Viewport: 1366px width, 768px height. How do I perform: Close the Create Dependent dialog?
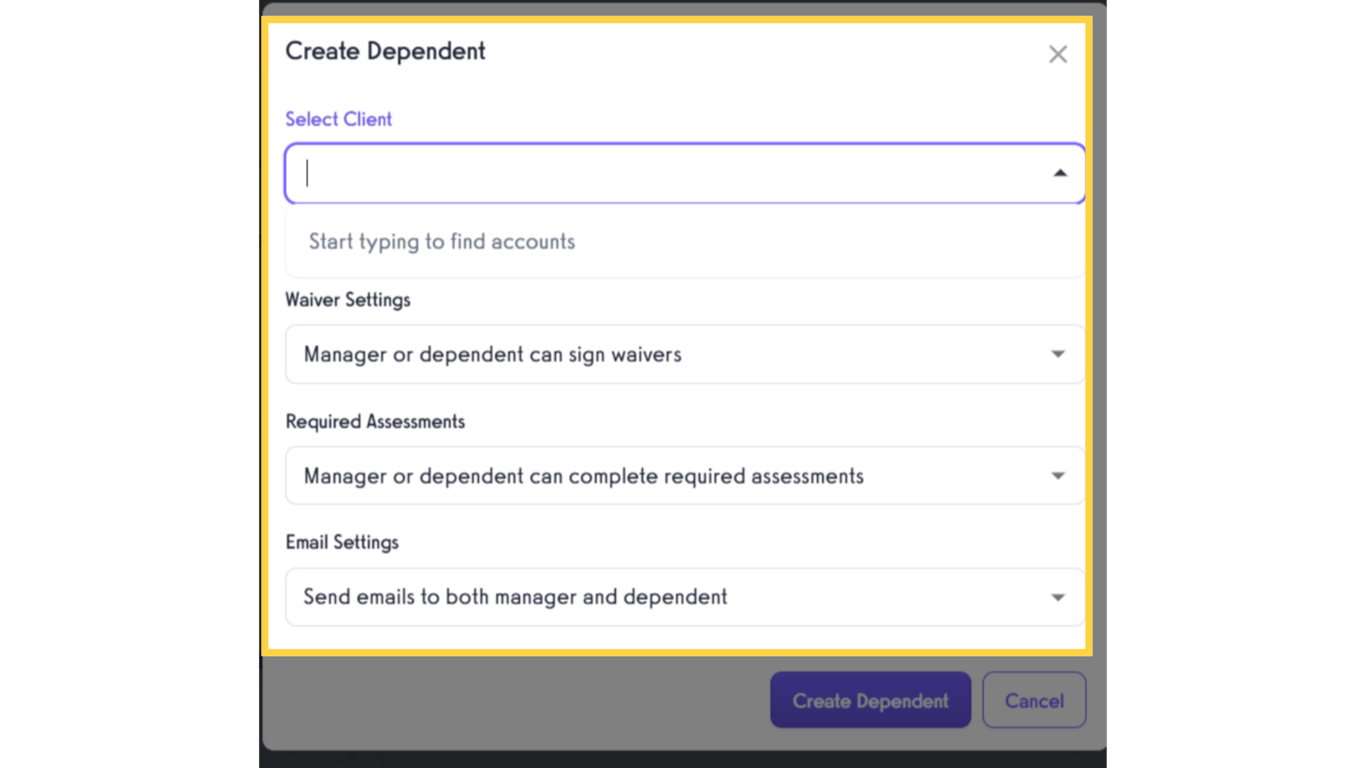[x=1058, y=54]
